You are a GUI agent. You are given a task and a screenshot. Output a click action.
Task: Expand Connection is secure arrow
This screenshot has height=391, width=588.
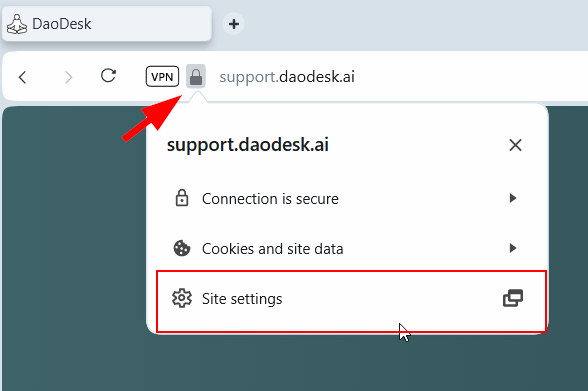pos(513,198)
